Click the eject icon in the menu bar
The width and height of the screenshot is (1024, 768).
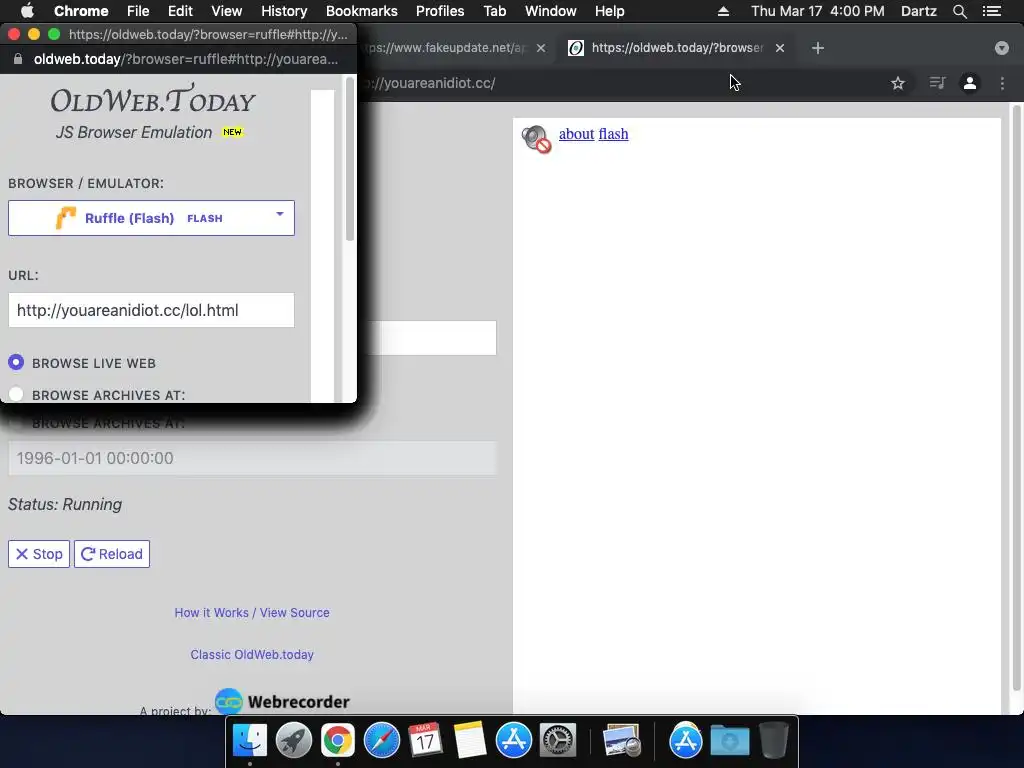click(x=723, y=11)
